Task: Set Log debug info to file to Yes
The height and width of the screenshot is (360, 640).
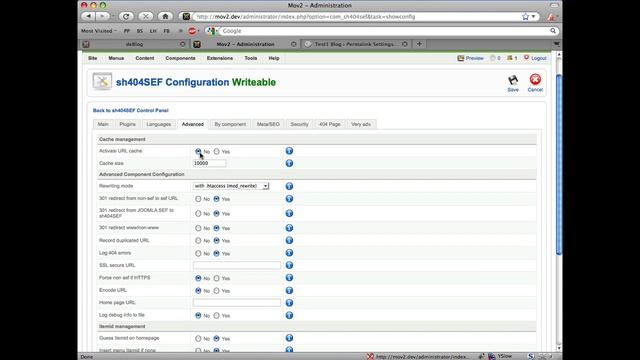Action: (216, 316)
